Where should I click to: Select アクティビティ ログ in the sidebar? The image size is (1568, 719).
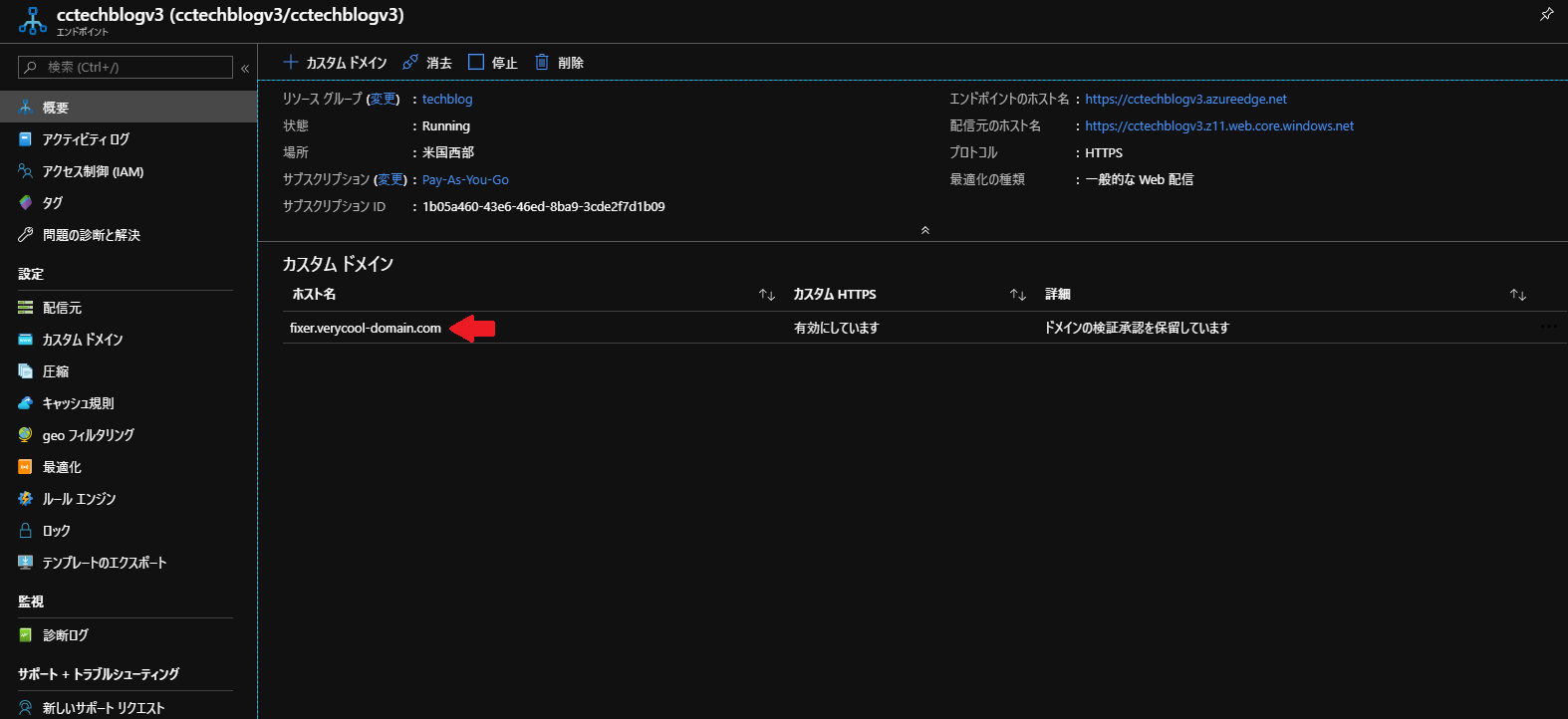tap(86, 139)
